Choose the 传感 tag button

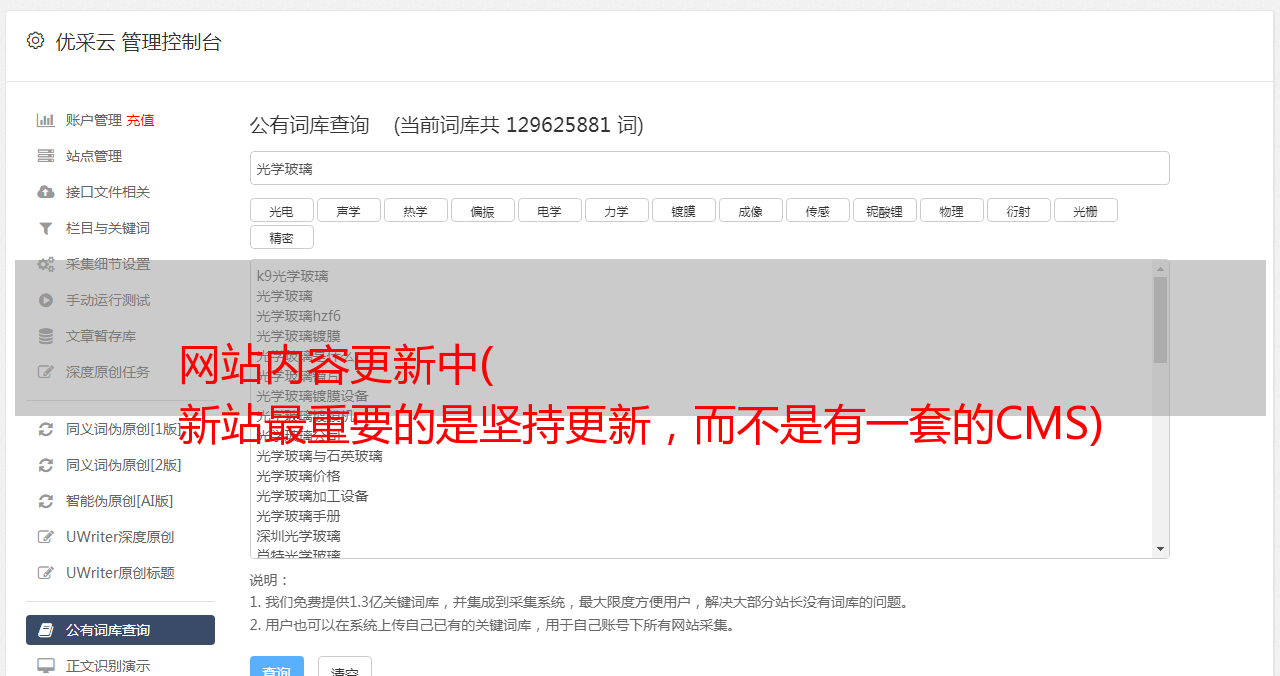click(817, 210)
